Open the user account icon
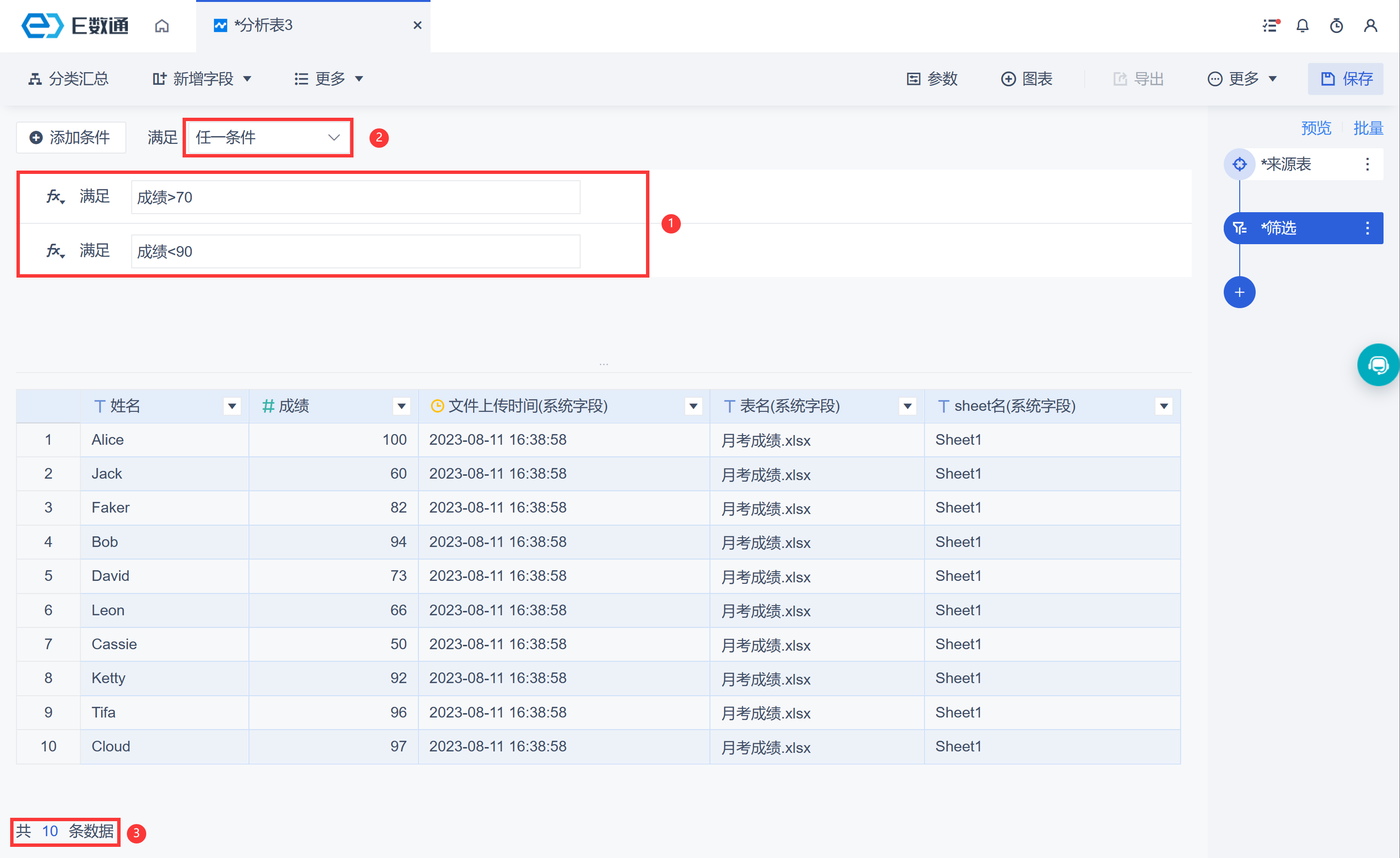This screenshot has height=858, width=1400. 1370,26
